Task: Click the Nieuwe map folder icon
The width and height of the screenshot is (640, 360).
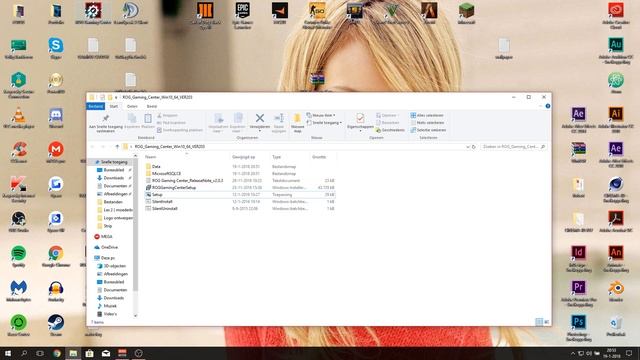Action: (297, 118)
